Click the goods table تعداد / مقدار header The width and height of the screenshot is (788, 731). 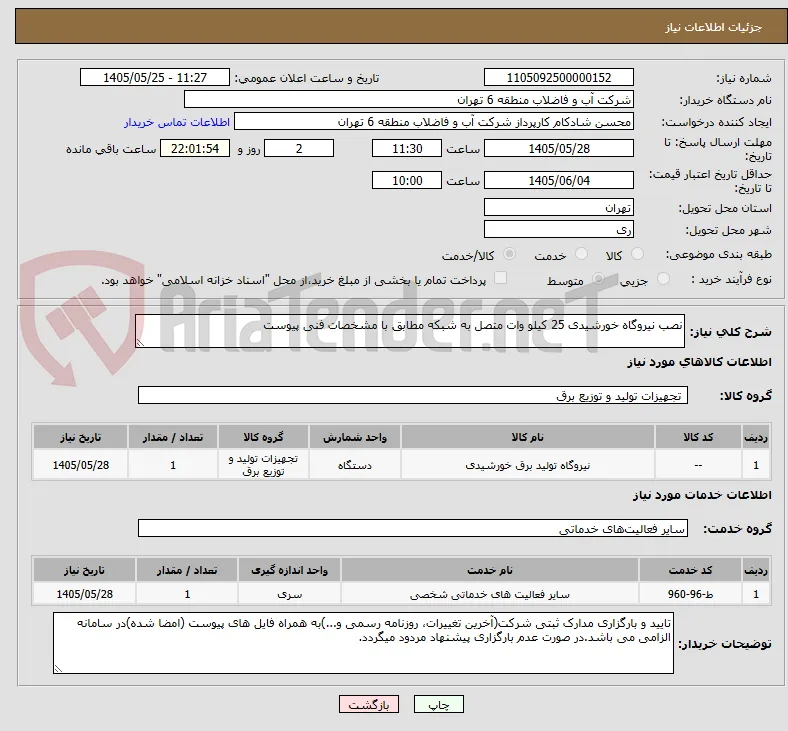coord(173,437)
